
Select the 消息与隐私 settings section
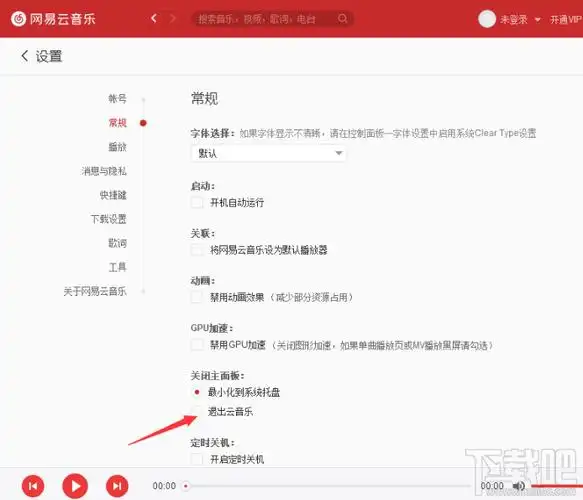coord(104,171)
